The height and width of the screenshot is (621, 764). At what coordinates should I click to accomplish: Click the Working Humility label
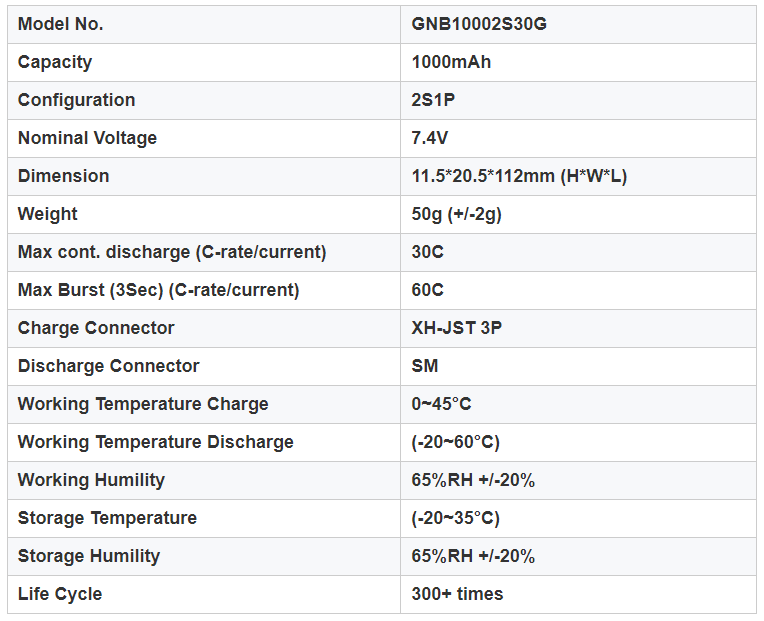pyautogui.click(x=91, y=480)
